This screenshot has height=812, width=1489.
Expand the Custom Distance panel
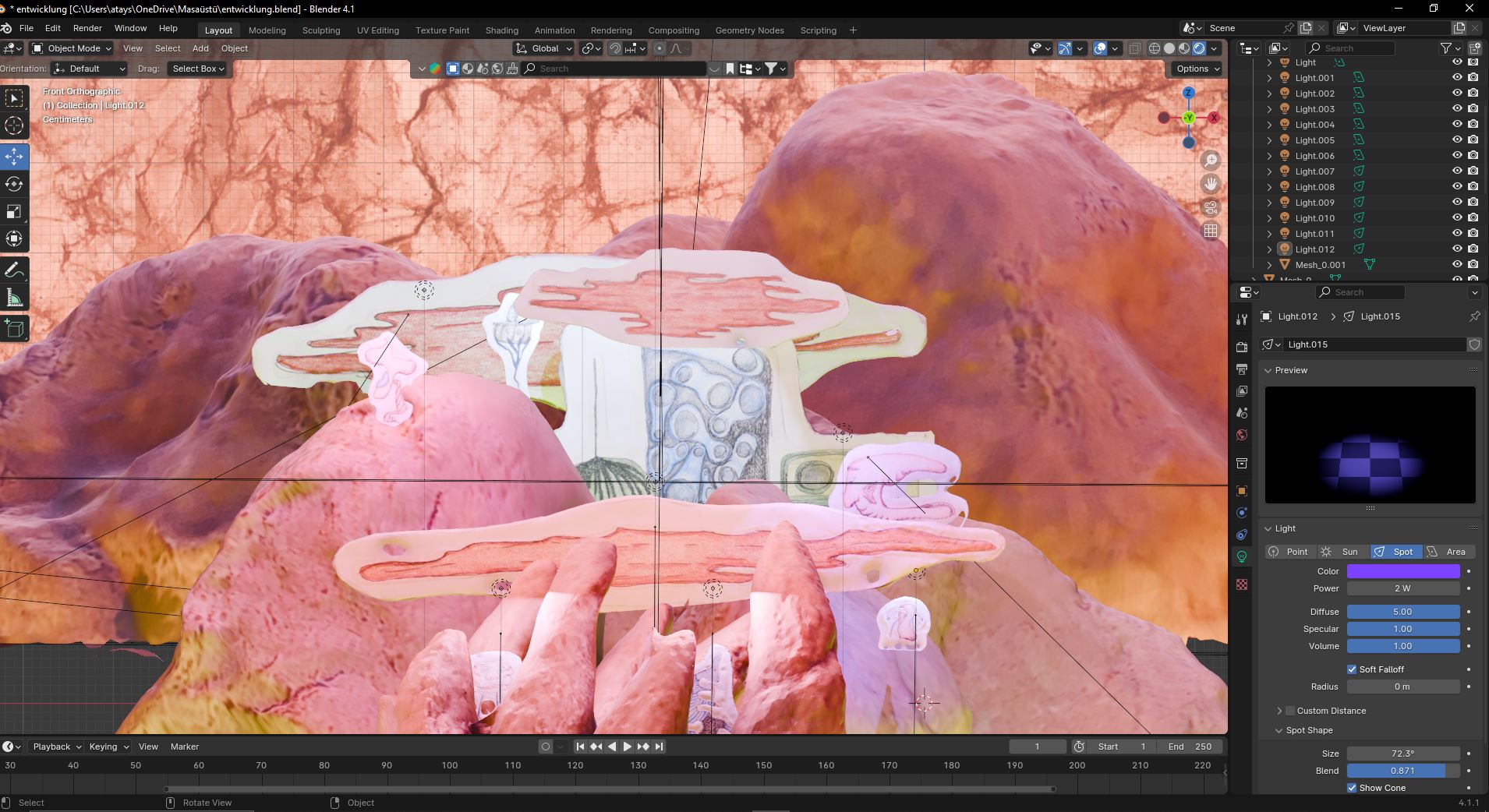(1279, 711)
